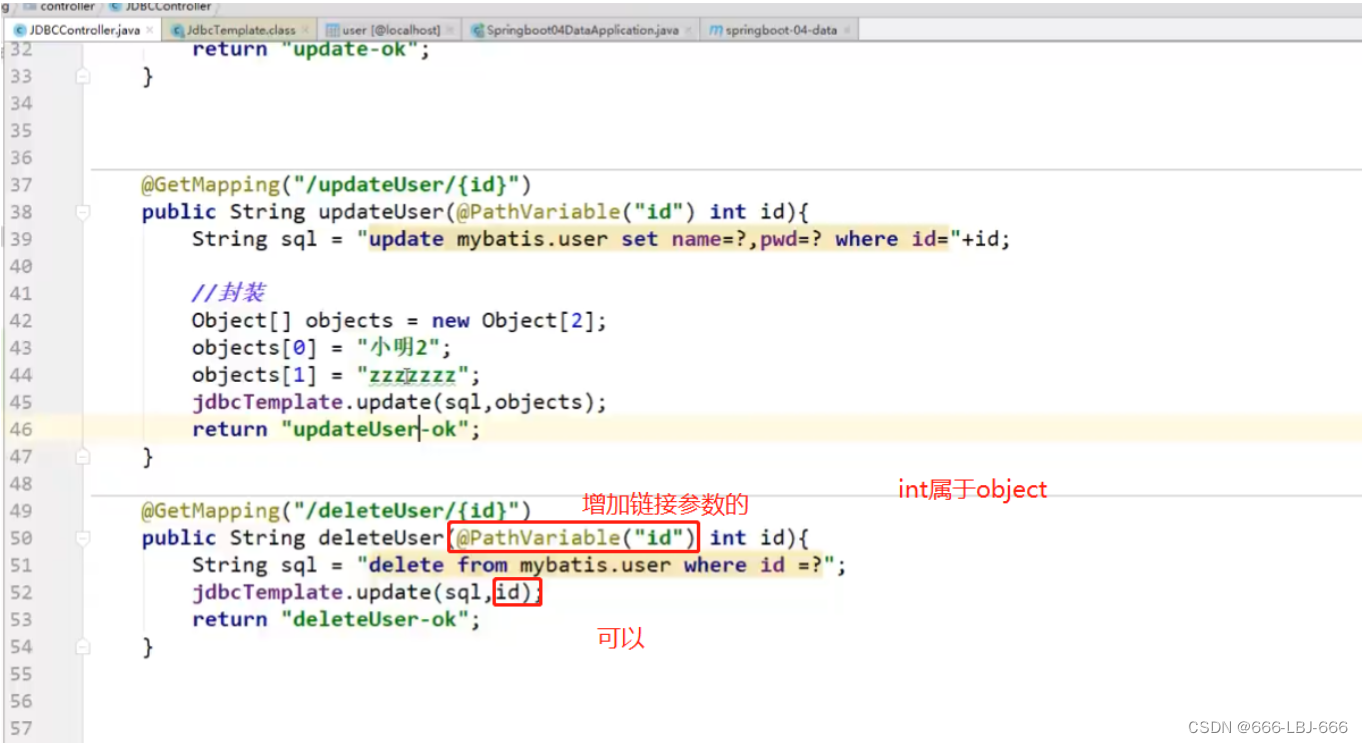Close the JDBCController.java tab
Image resolution: width=1363 pixels, height=743 pixels.
150,30
